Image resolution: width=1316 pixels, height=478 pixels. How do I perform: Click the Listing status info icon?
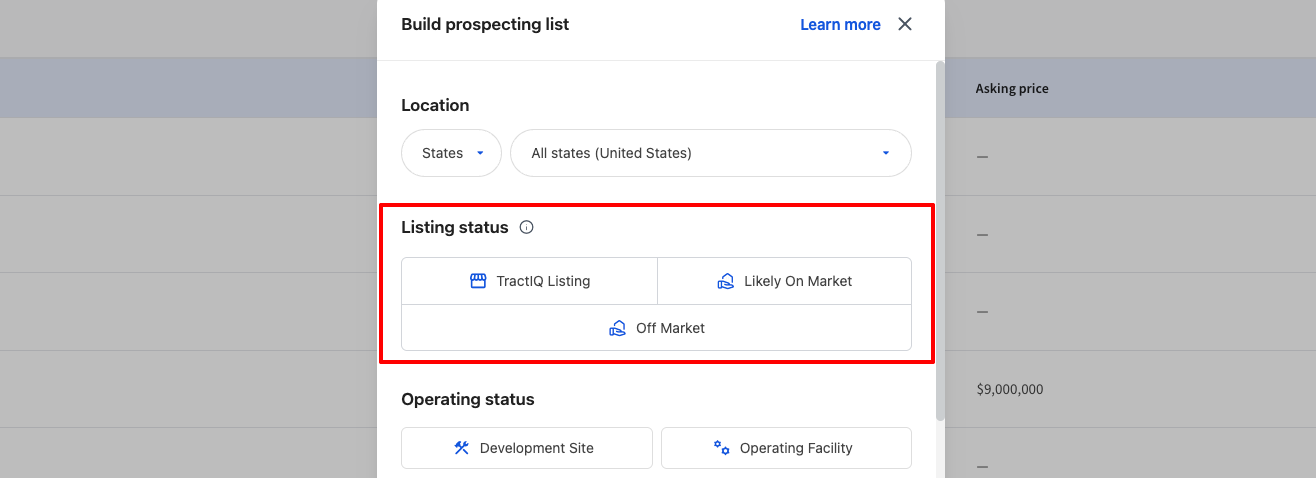coord(527,227)
